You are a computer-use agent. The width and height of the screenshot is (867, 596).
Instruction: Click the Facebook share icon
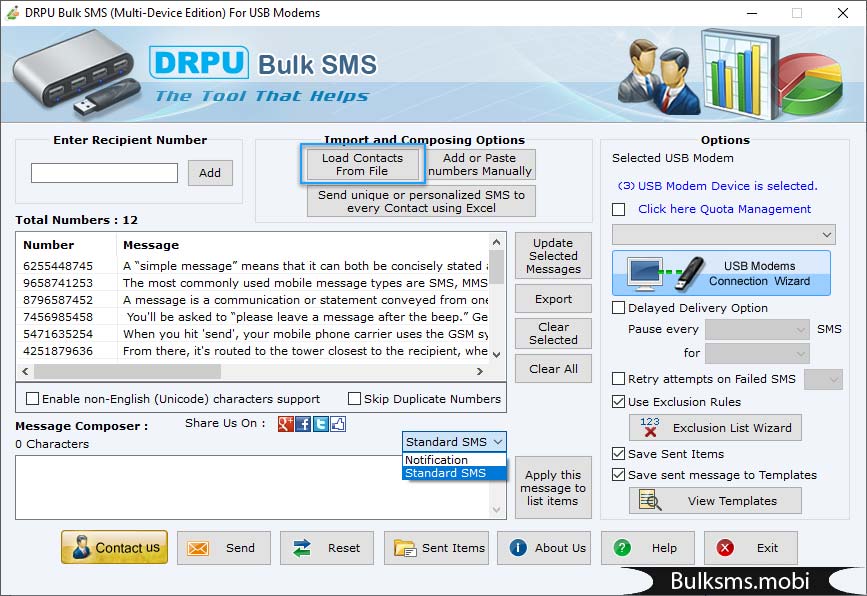tap(303, 424)
